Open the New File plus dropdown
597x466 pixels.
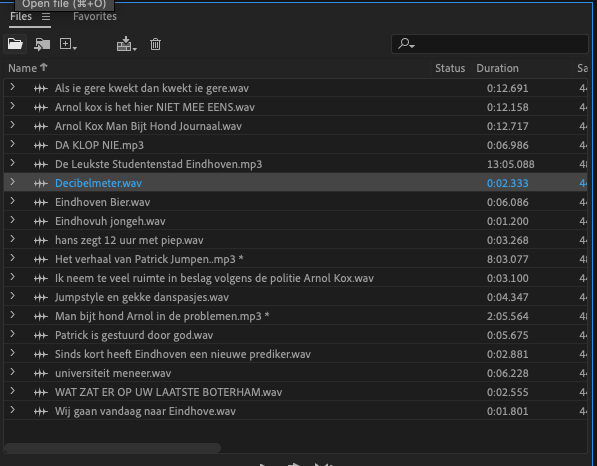(x=68, y=44)
